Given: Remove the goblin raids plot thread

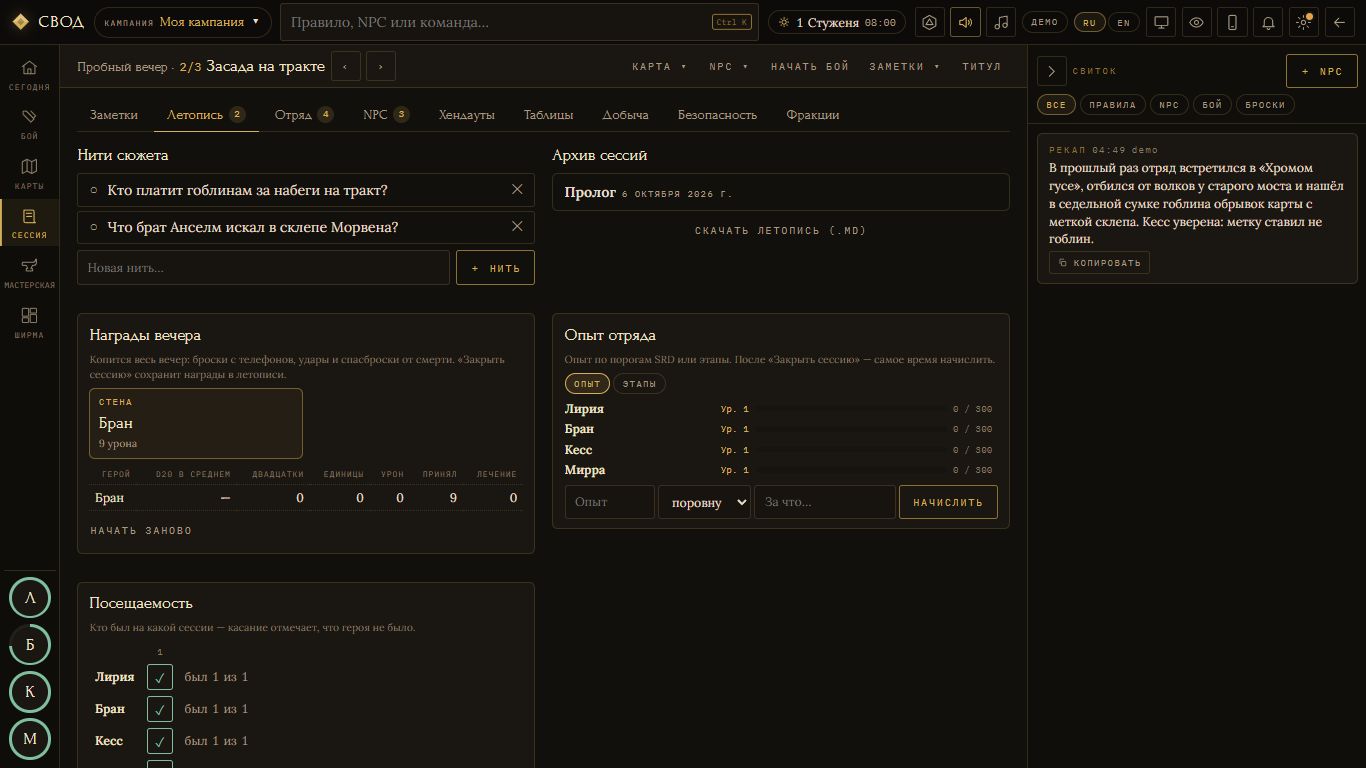Looking at the screenshot, I should pyautogui.click(x=517, y=190).
